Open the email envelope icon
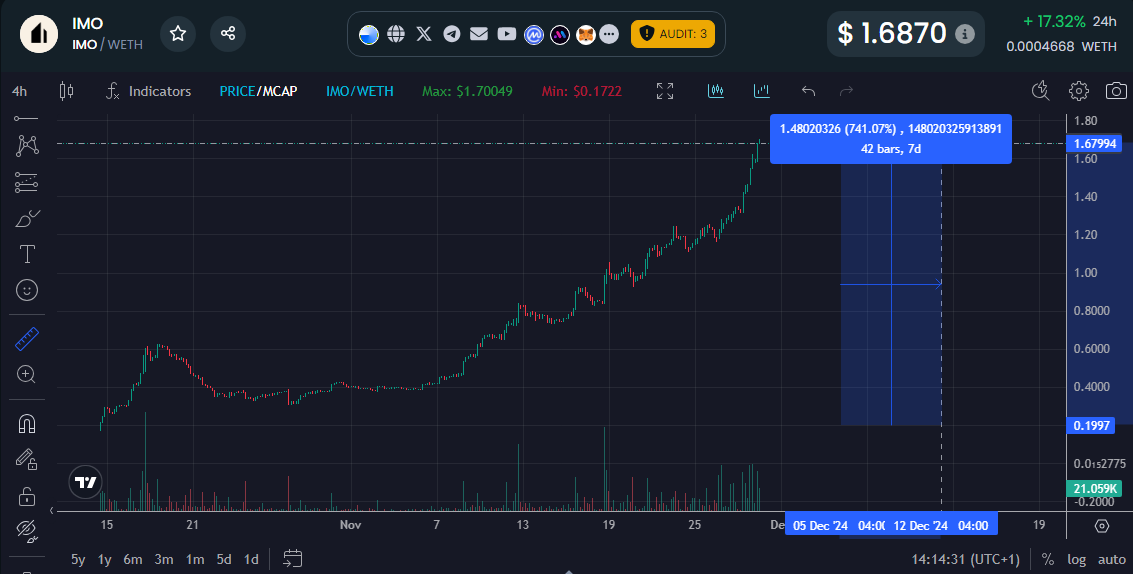This screenshot has height=574, width=1133. pyautogui.click(x=478, y=33)
